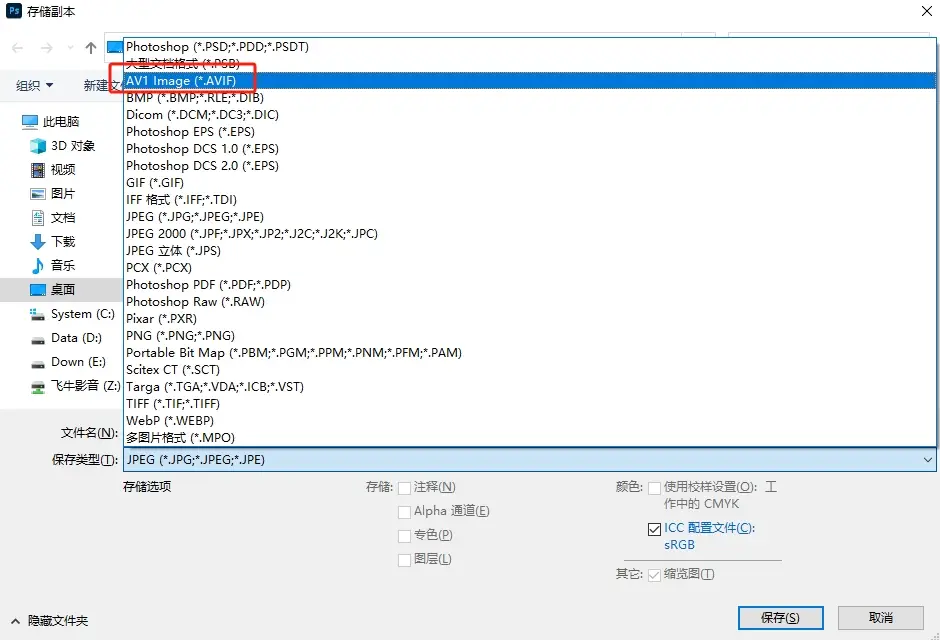Select BMP (*.BMP;*.RLE;*.DIB) format

[x=530, y=98]
